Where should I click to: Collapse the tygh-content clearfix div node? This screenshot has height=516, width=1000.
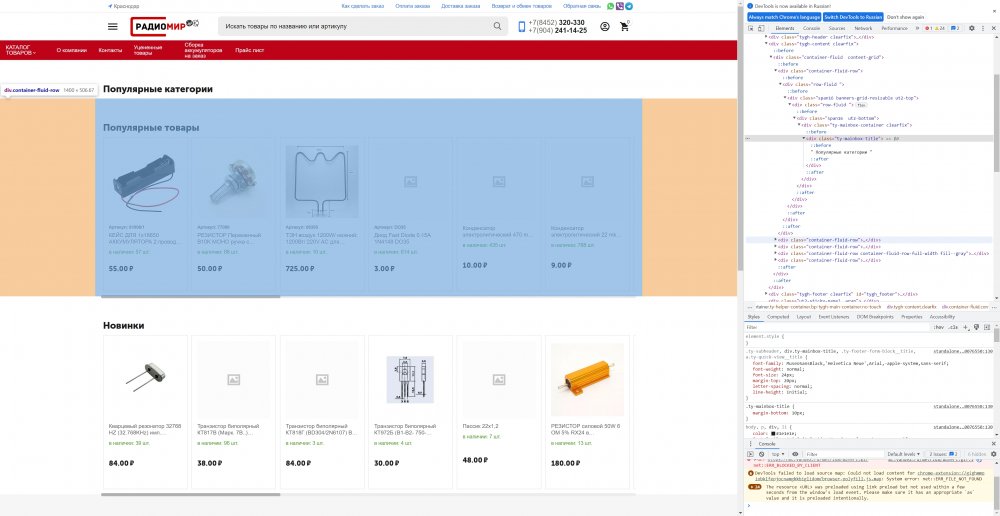(x=766, y=43)
